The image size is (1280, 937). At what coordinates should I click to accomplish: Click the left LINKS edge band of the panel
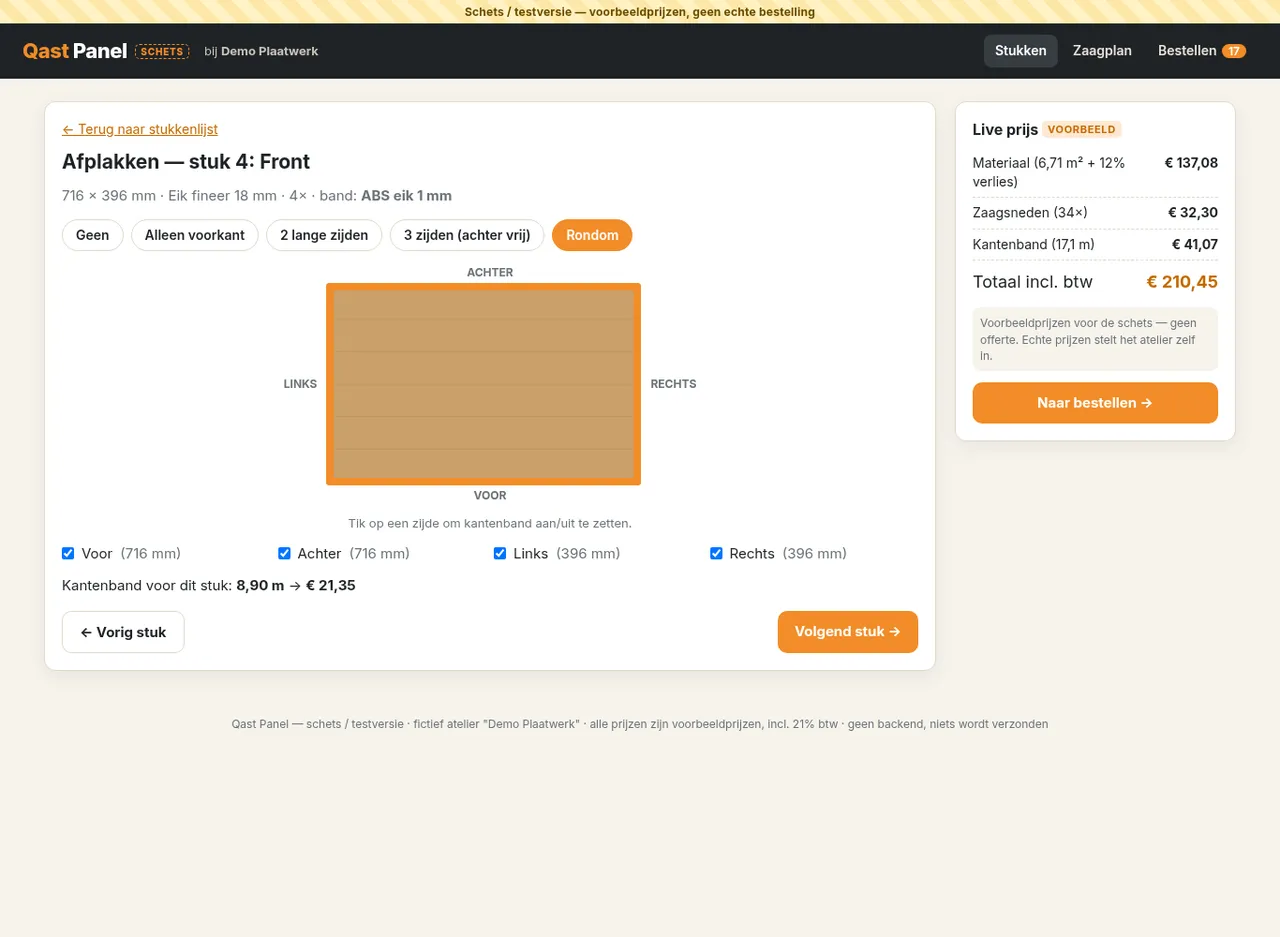(x=330, y=384)
